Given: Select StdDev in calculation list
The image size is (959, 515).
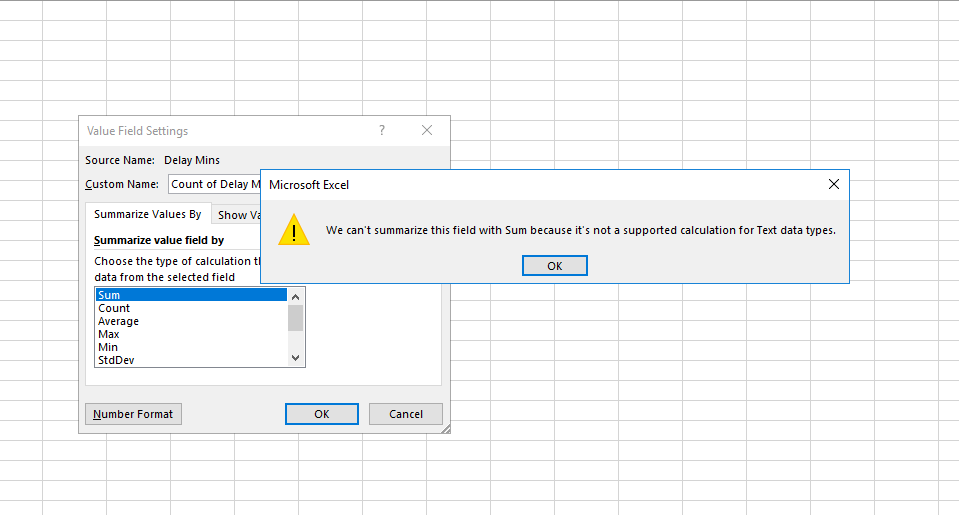Looking at the screenshot, I should [x=191, y=360].
